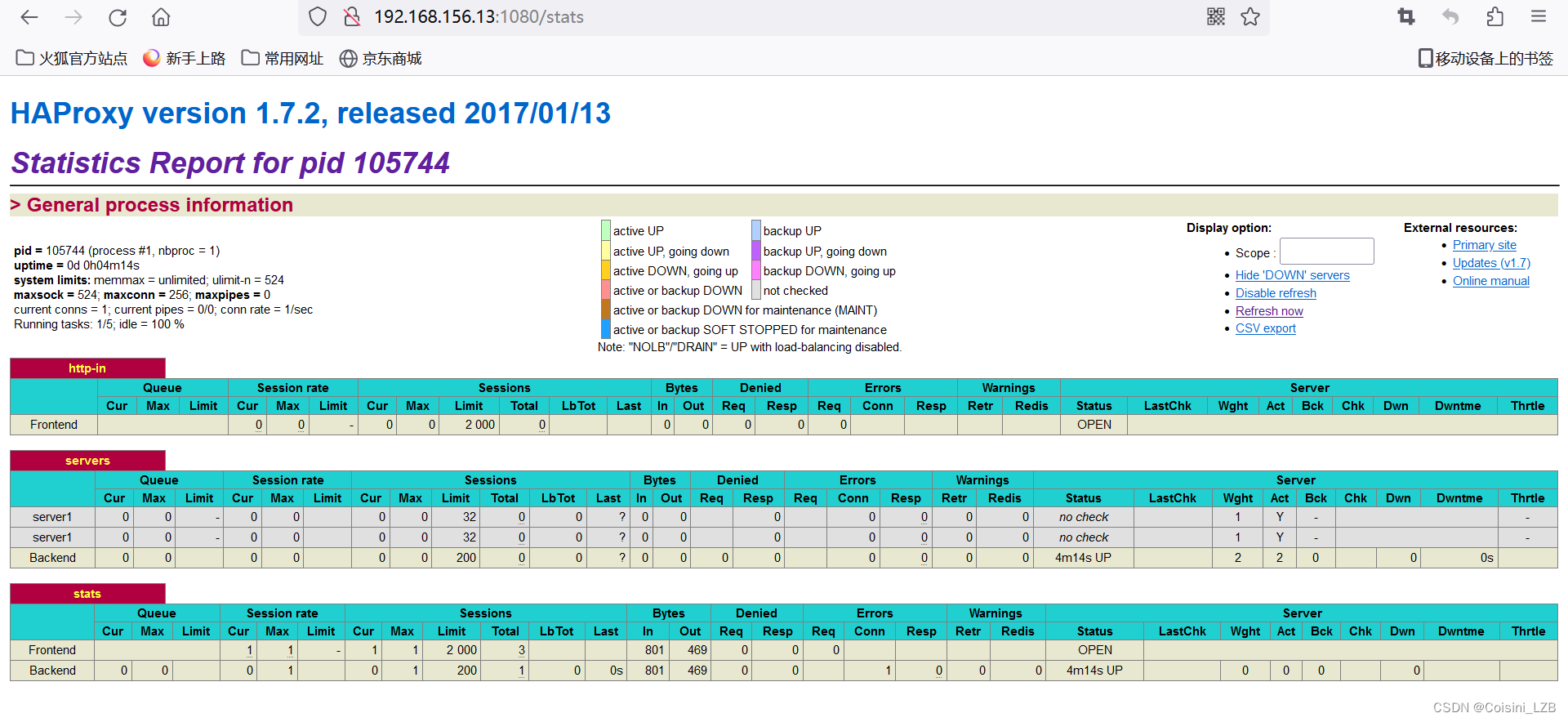The height and width of the screenshot is (722, 1568).
Task: Click the 2 000 limit in http-in
Action: tap(480, 425)
